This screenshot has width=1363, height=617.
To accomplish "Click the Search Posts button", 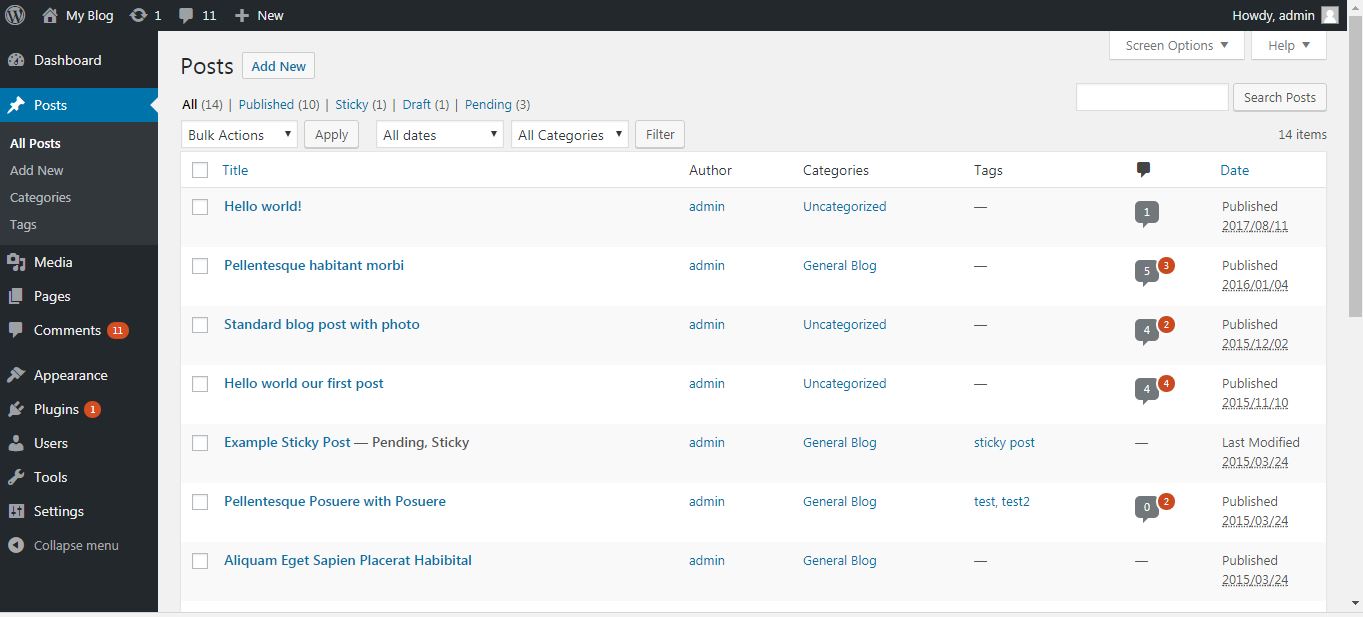I will 1280,97.
